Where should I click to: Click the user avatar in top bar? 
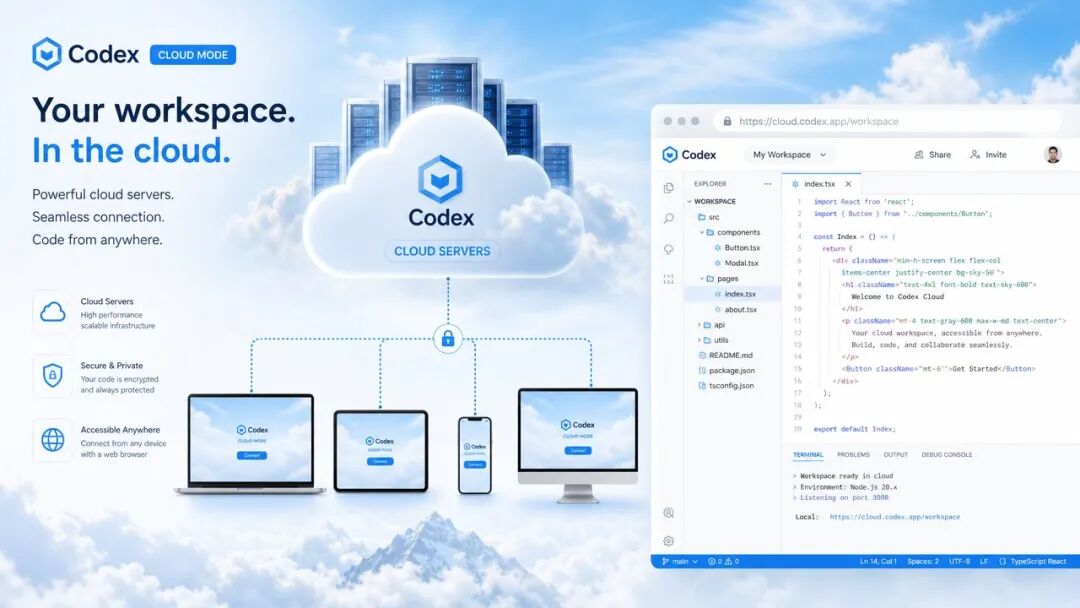(x=1052, y=155)
